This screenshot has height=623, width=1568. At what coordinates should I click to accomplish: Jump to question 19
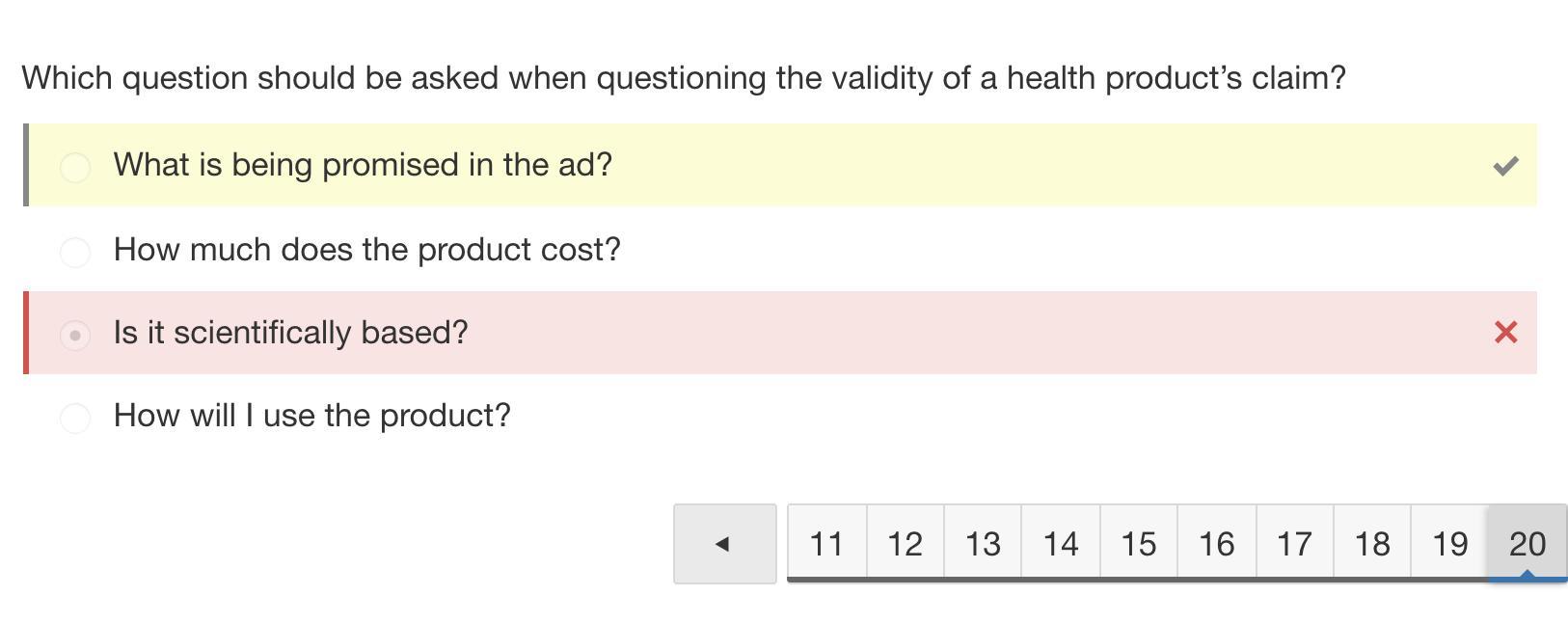(1449, 544)
